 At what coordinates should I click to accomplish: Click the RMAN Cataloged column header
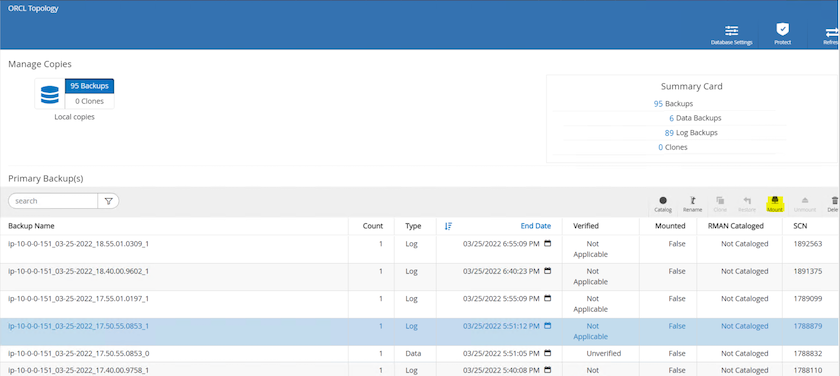click(737, 226)
